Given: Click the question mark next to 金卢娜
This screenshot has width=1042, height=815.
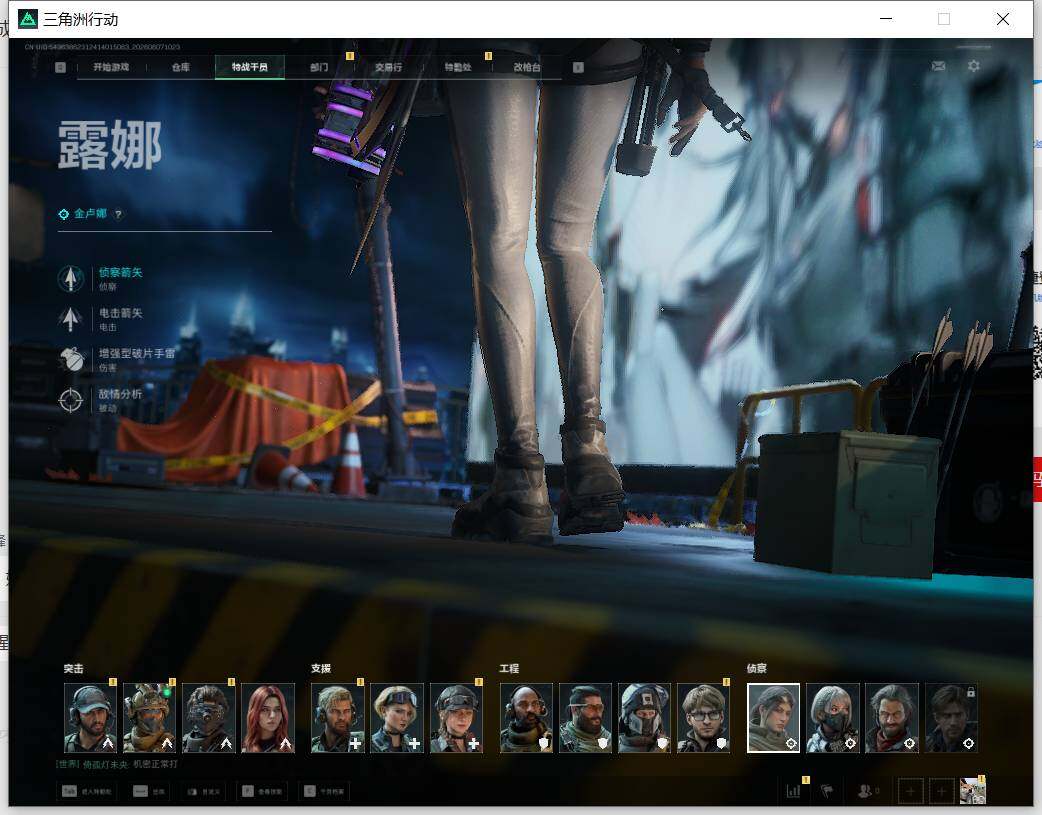Looking at the screenshot, I should coord(118,214).
